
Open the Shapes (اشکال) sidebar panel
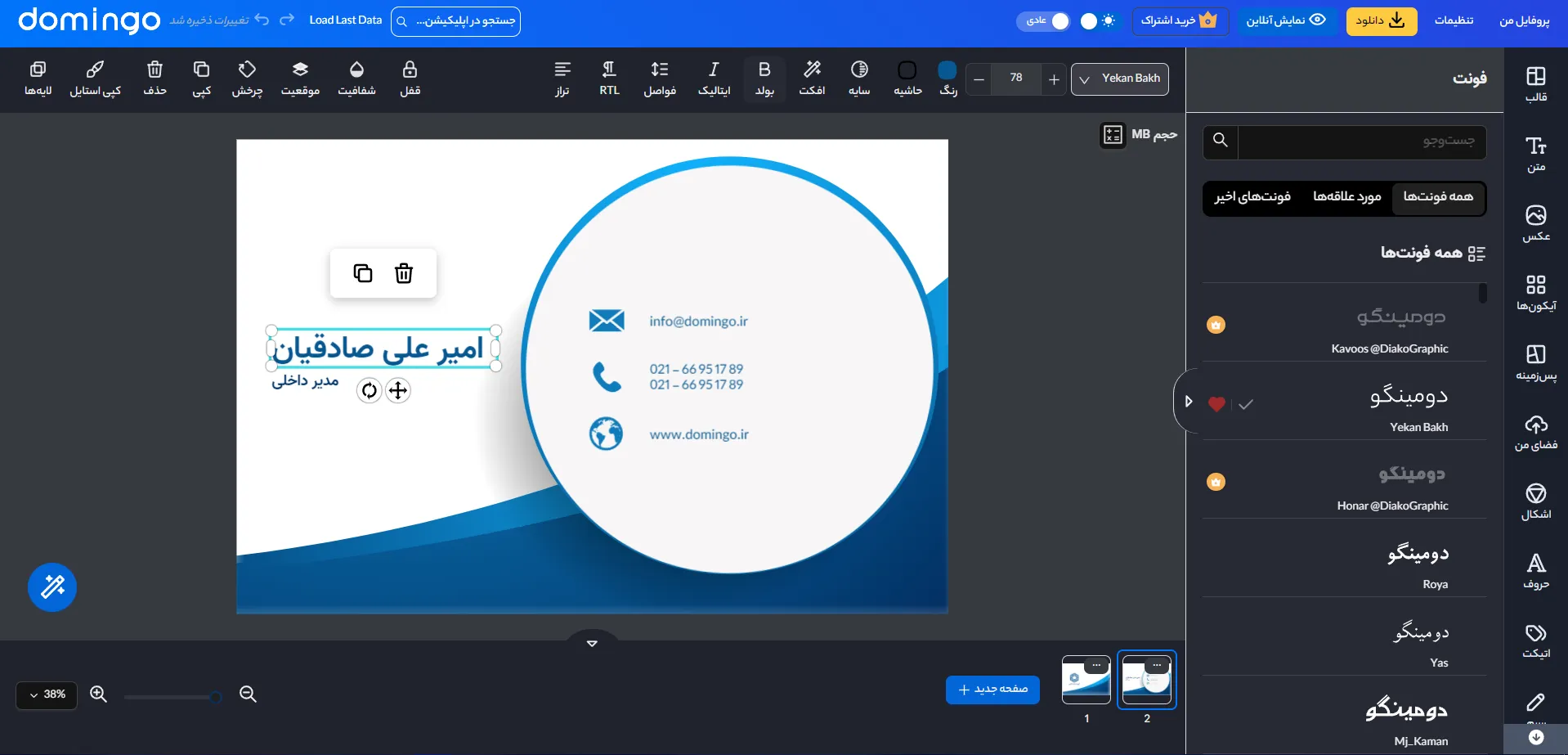pos(1535,501)
